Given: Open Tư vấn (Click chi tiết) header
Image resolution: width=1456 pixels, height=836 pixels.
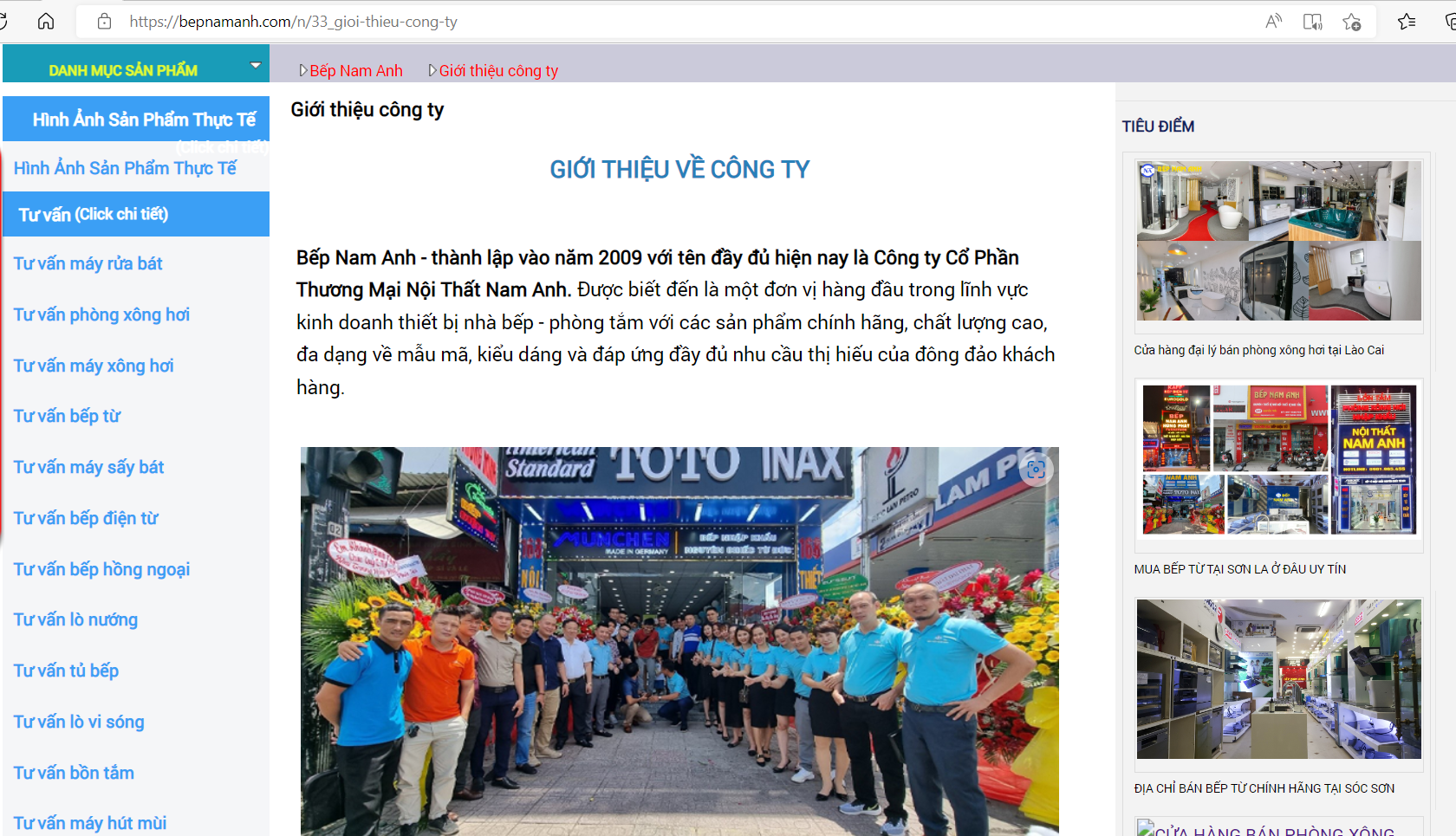Looking at the screenshot, I should (136, 214).
